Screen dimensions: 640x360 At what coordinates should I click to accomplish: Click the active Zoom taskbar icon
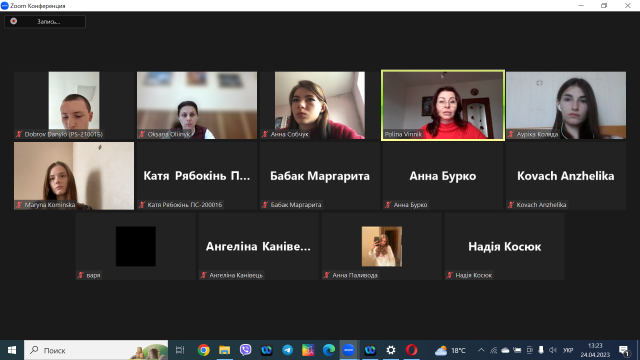(349, 350)
